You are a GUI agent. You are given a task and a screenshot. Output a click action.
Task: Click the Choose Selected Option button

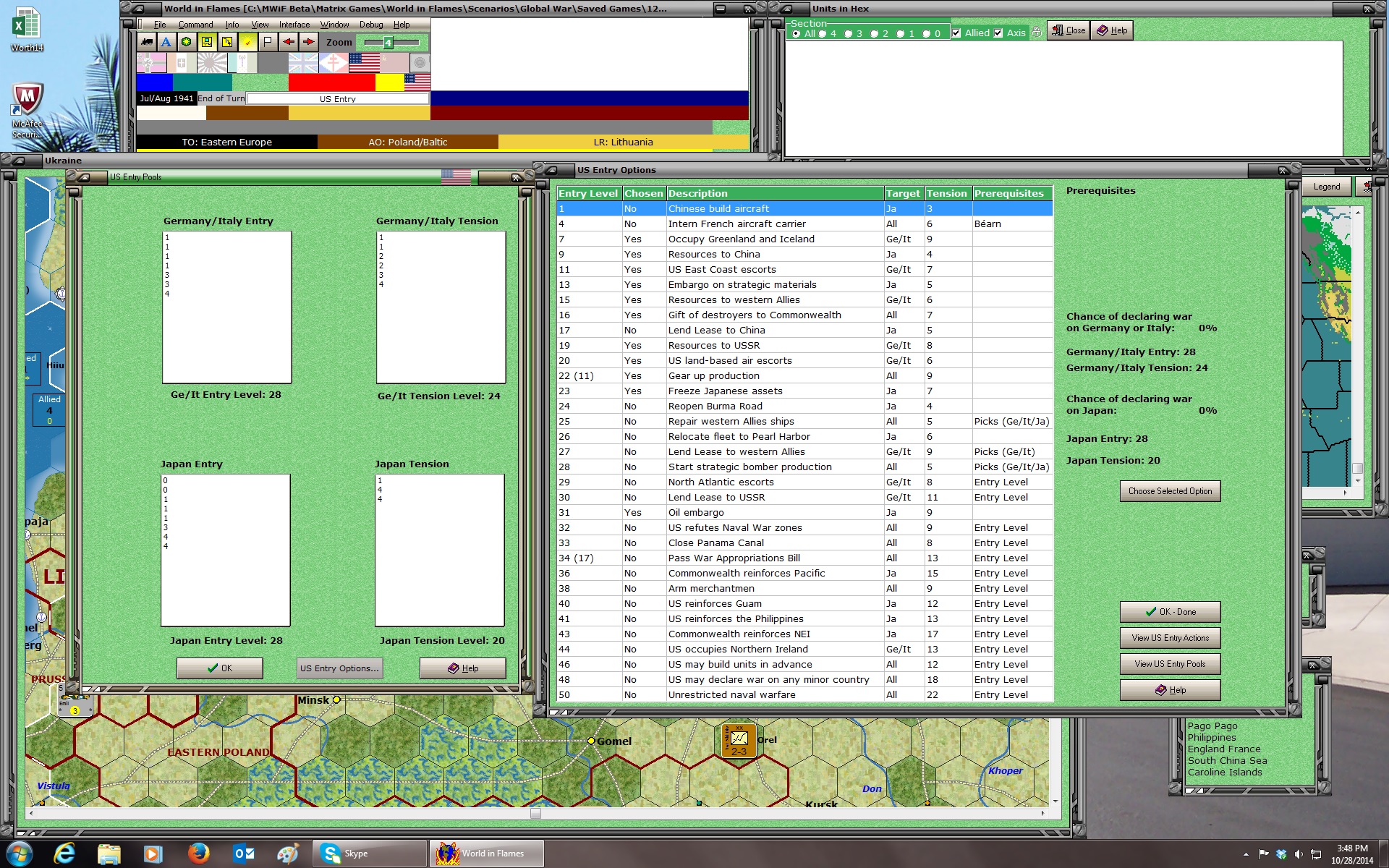tap(1170, 491)
